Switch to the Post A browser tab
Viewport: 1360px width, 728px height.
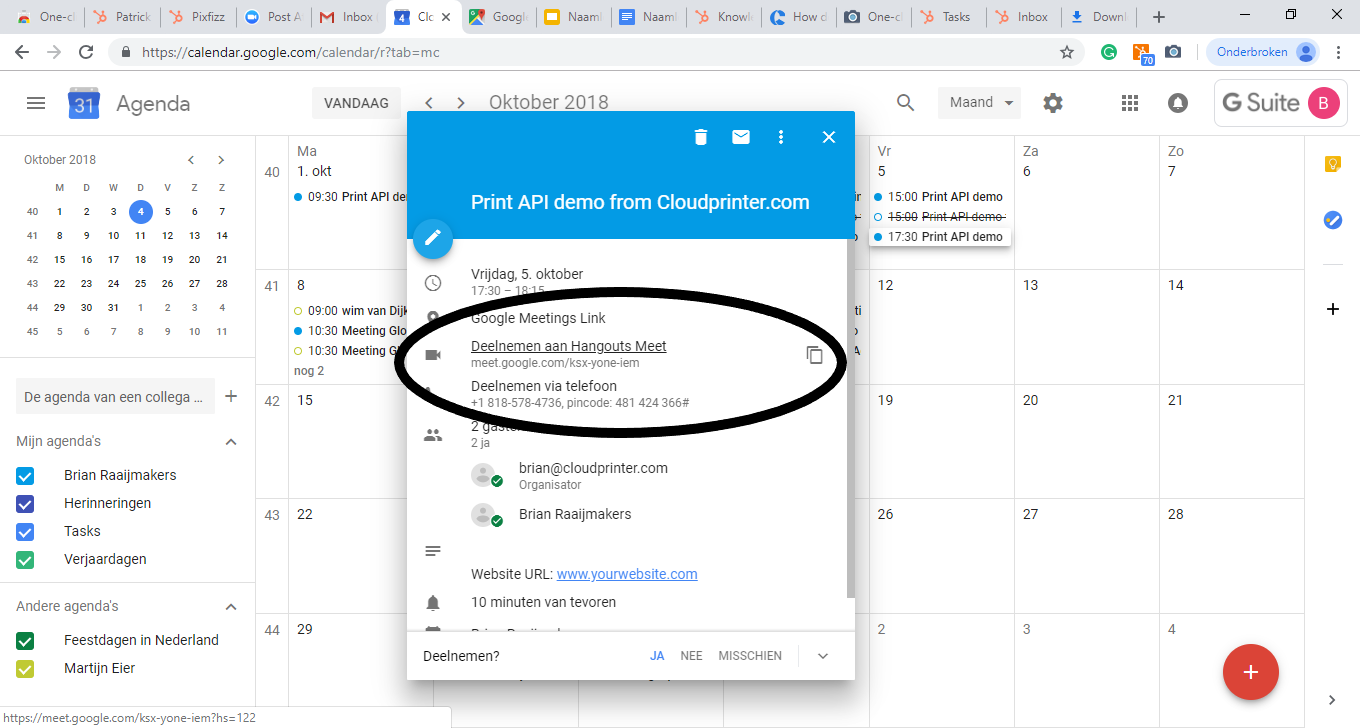click(x=273, y=17)
